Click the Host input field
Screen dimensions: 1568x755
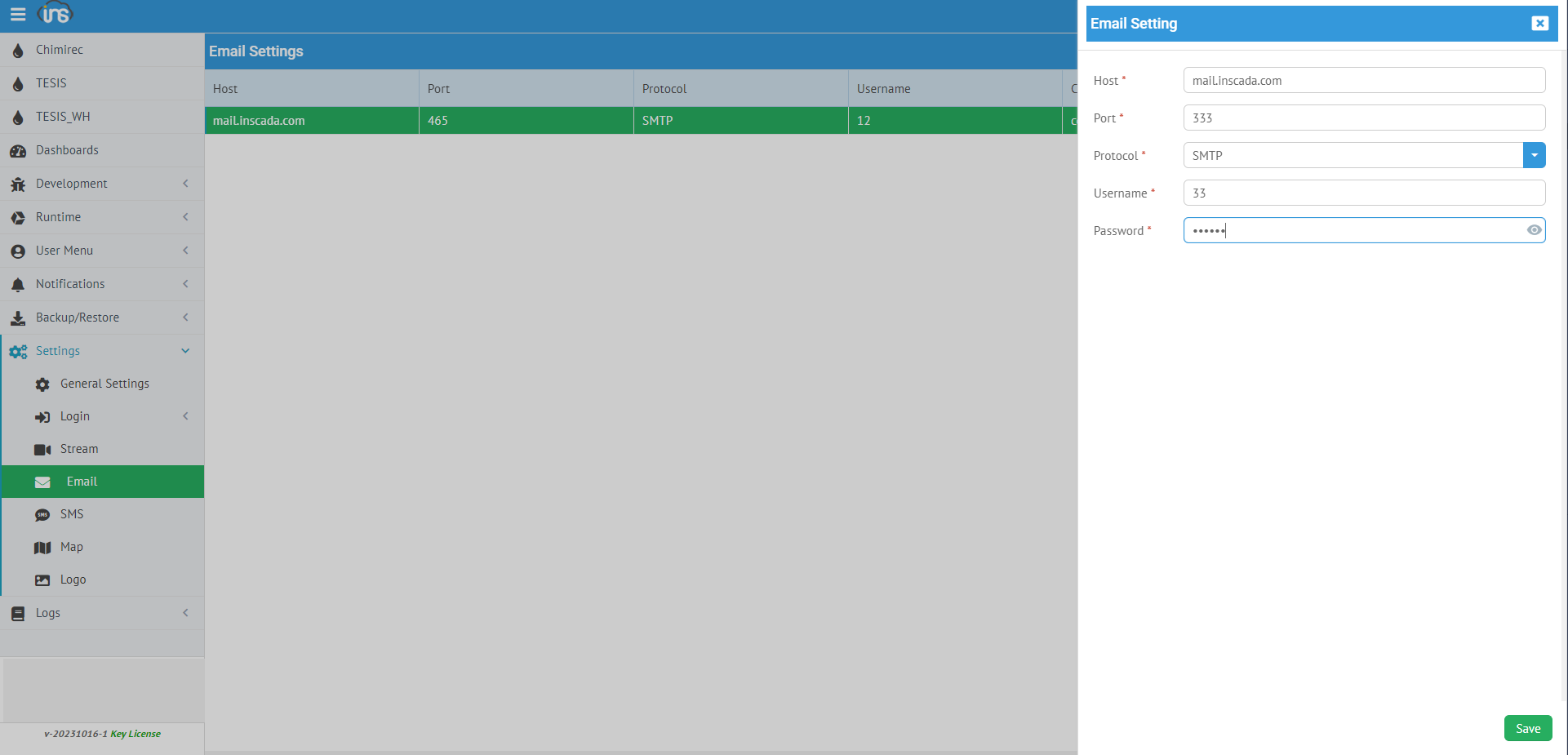(1363, 80)
